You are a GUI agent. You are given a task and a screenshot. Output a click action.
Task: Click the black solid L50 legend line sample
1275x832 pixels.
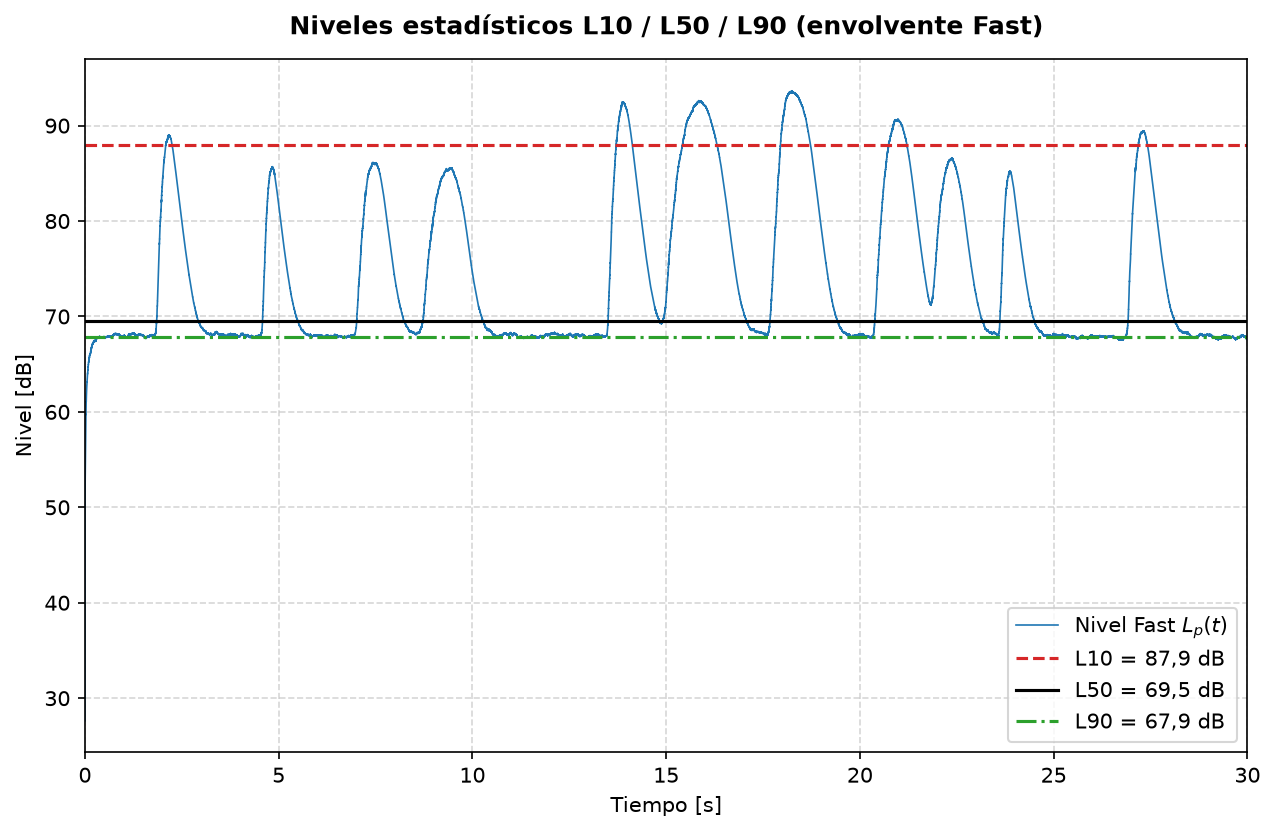coord(1038,690)
